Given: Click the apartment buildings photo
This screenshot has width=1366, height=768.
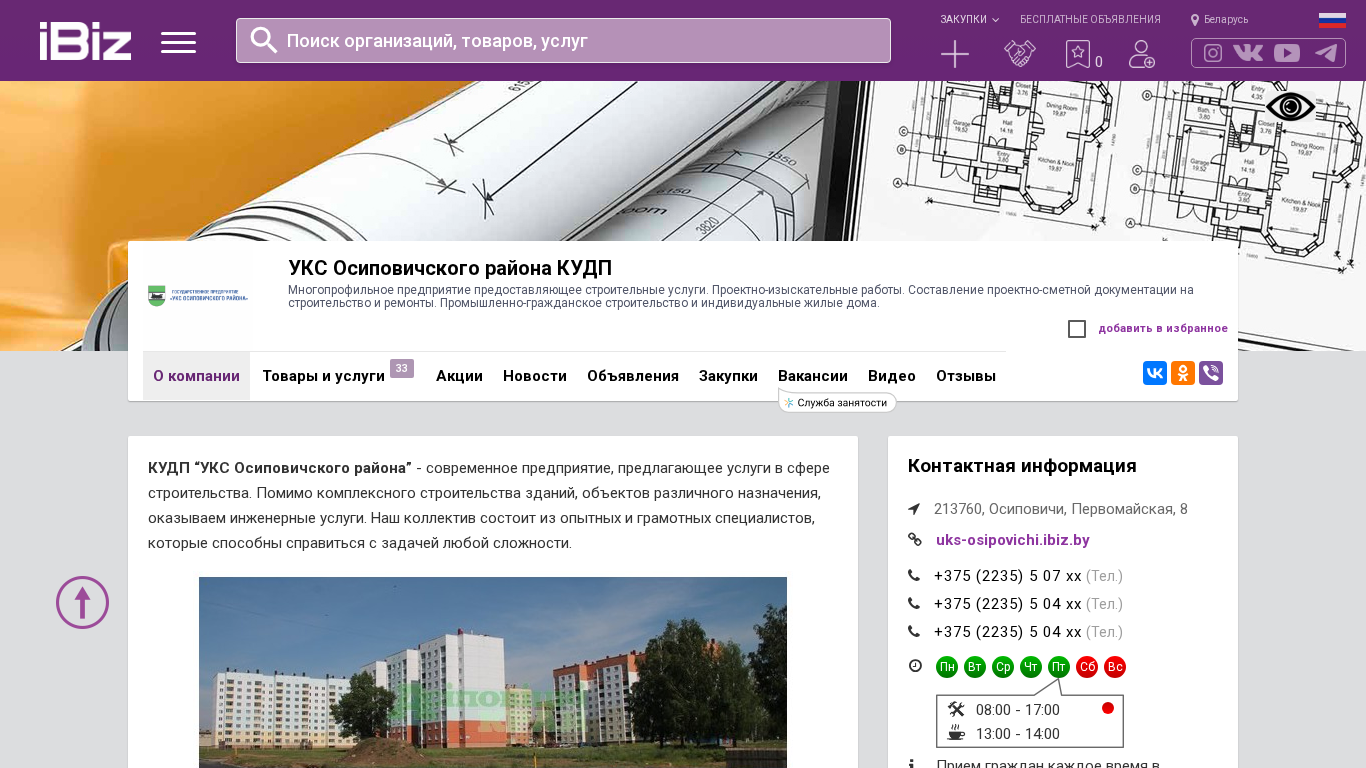Looking at the screenshot, I should [x=493, y=672].
